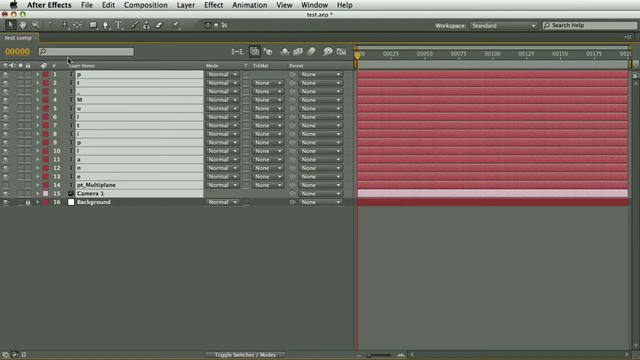640x360 pixels.
Task: Select the Pen tool
Action: pyautogui.click(x=106, y=25)
